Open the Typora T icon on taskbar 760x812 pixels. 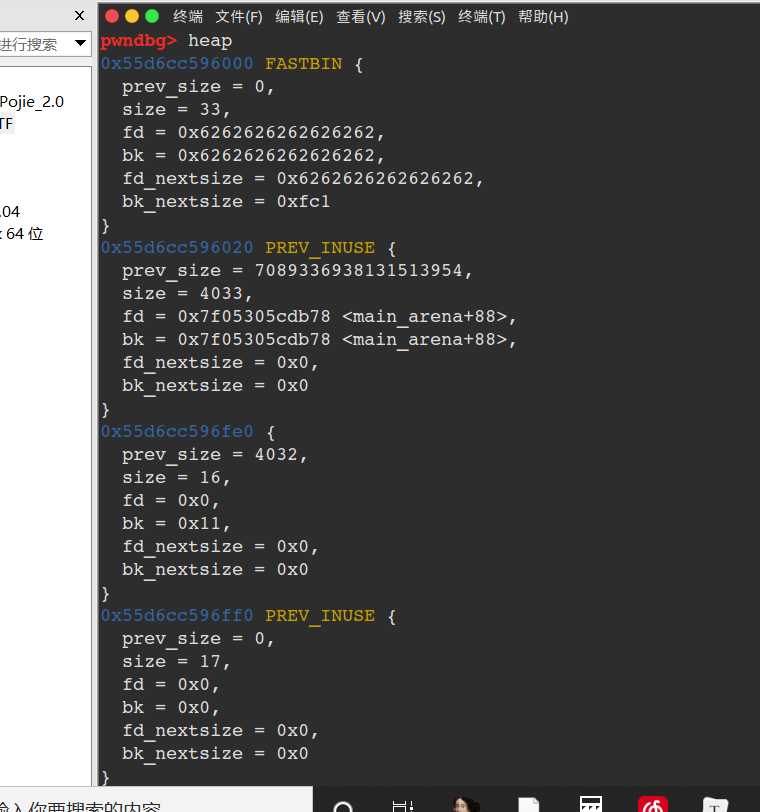coord(715,806)
